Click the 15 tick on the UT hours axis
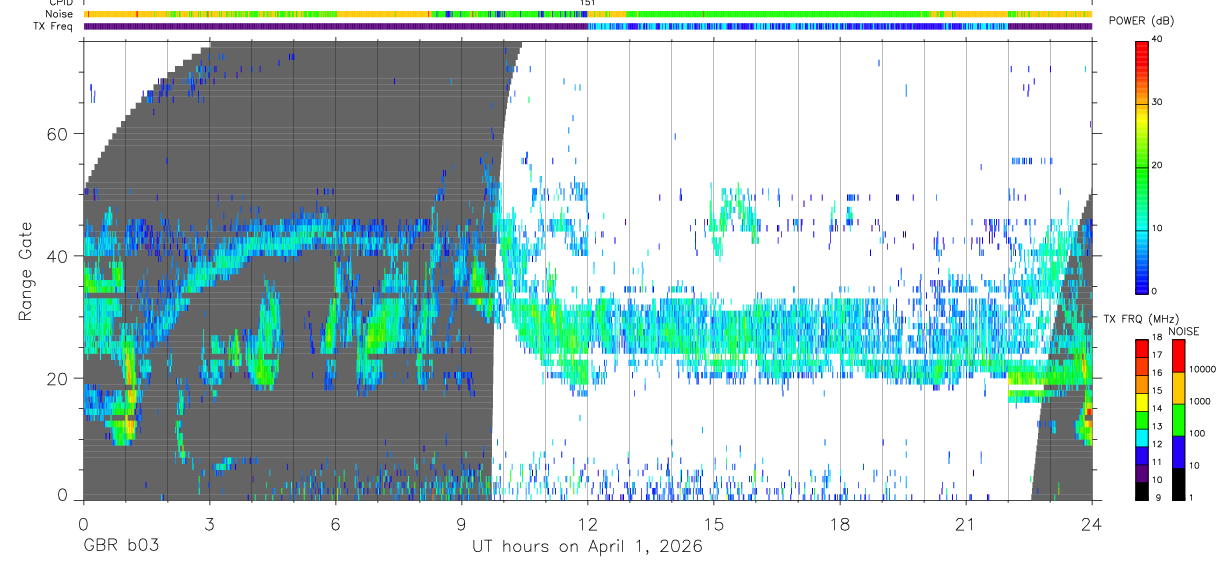The image size is (1228, 567). coord(714,524)
